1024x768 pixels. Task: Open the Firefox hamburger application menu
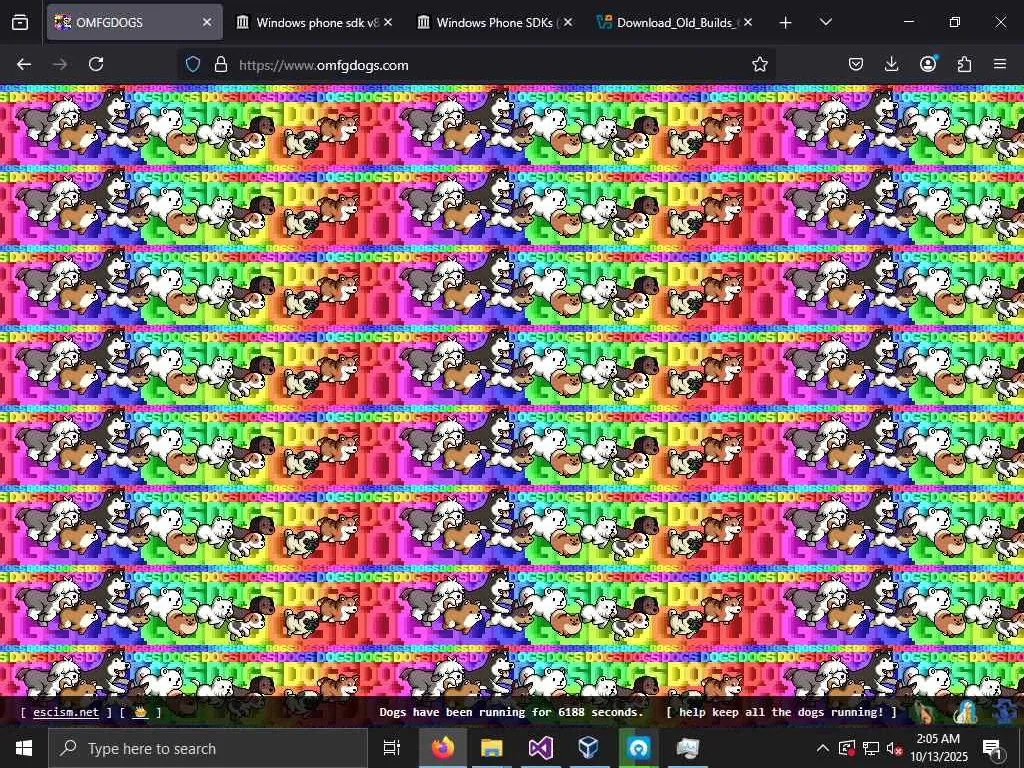(1000, 64)
